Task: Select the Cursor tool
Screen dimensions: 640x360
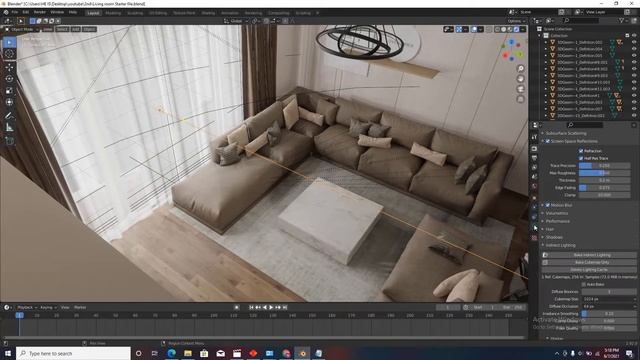Action: pyautogui.click(x=9, y=54)
